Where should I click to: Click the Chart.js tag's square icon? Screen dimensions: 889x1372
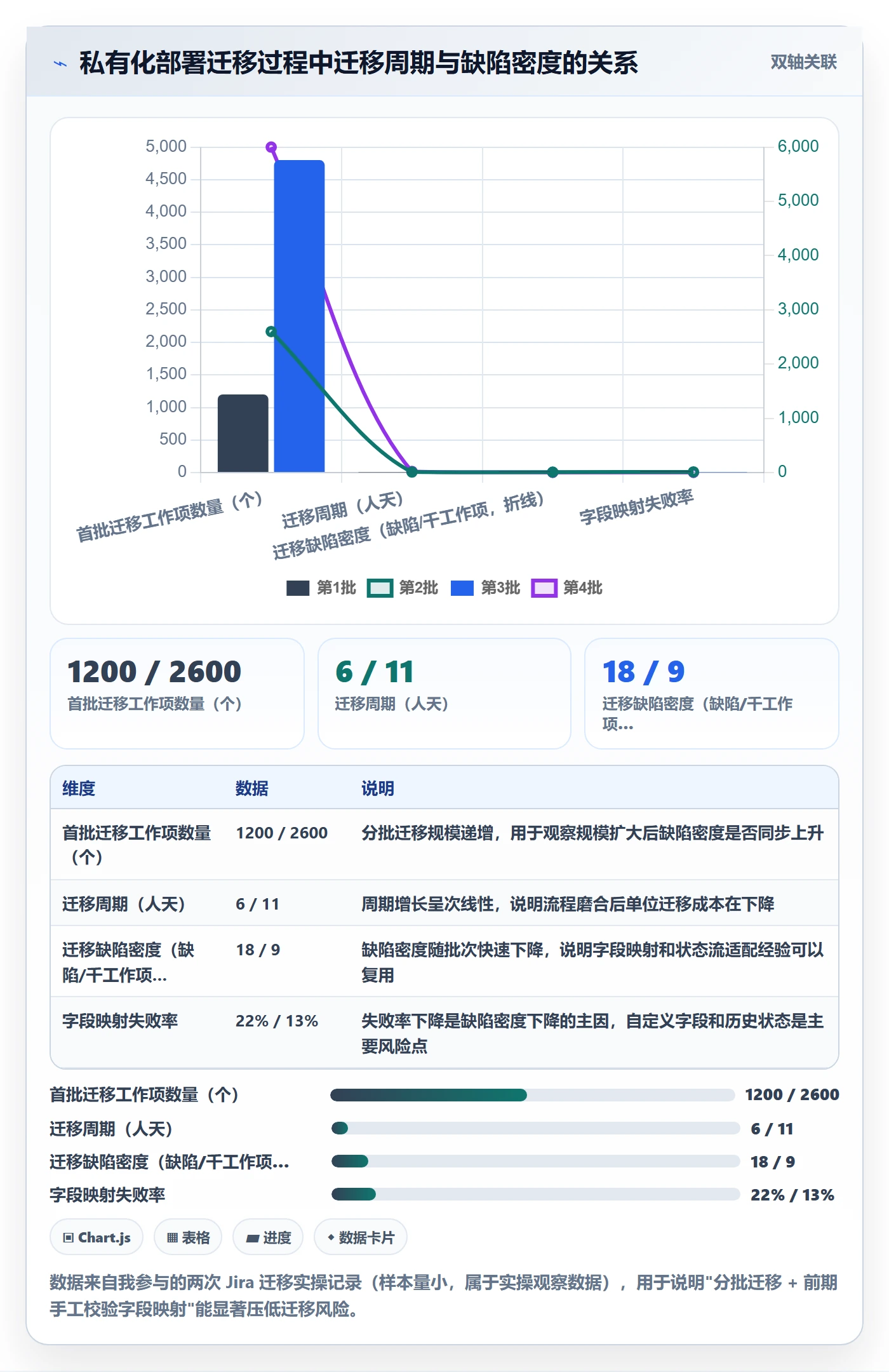click(68, 1237)
